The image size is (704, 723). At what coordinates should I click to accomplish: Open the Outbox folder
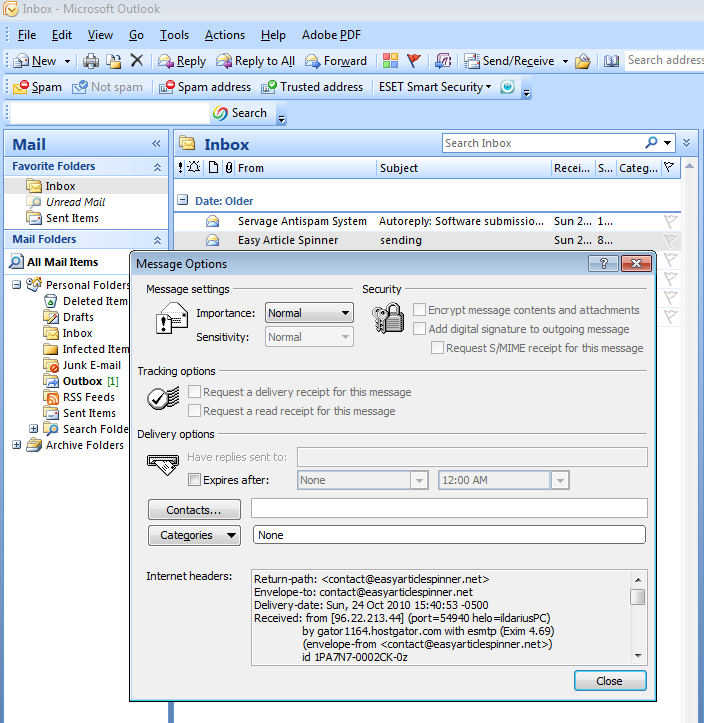click(82, 381)
